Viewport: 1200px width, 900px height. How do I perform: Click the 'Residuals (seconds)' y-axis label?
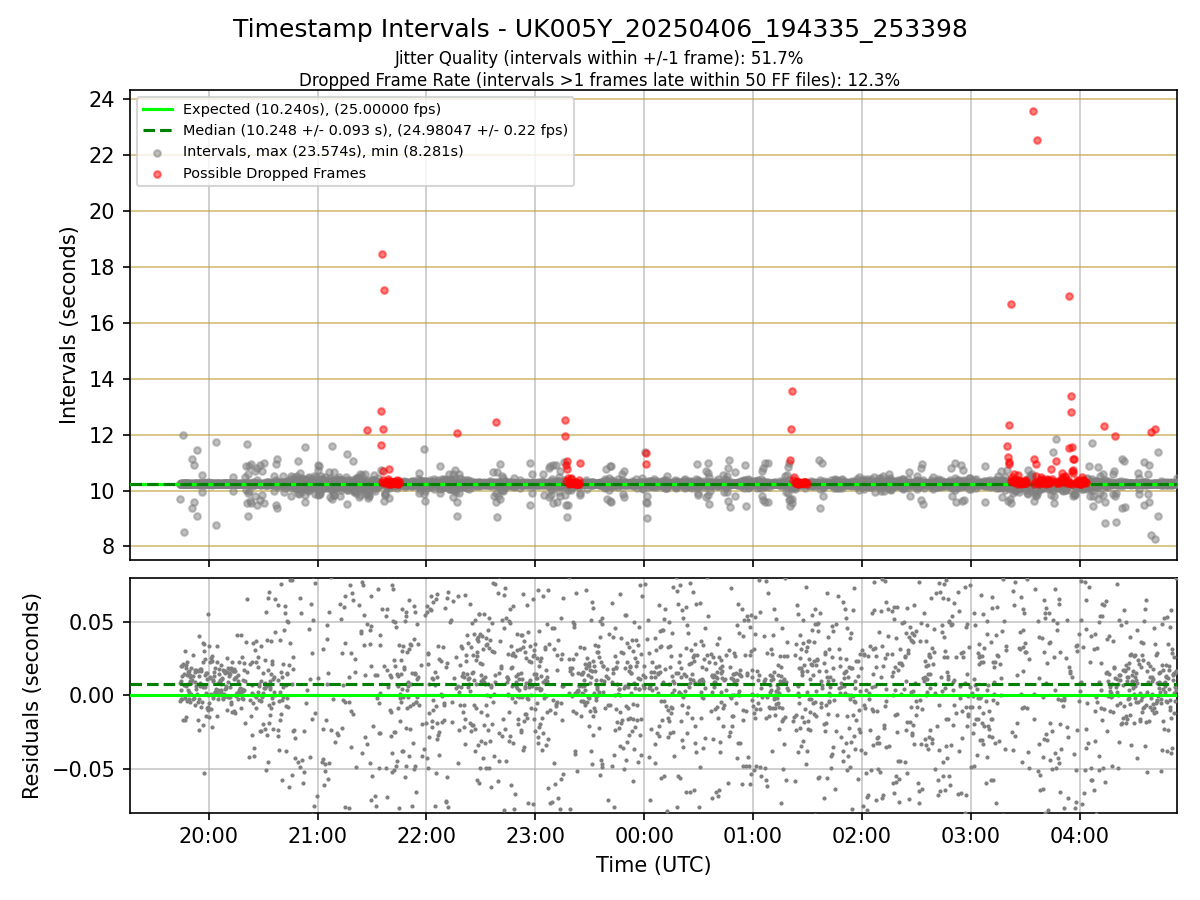(x=32, y=696)
